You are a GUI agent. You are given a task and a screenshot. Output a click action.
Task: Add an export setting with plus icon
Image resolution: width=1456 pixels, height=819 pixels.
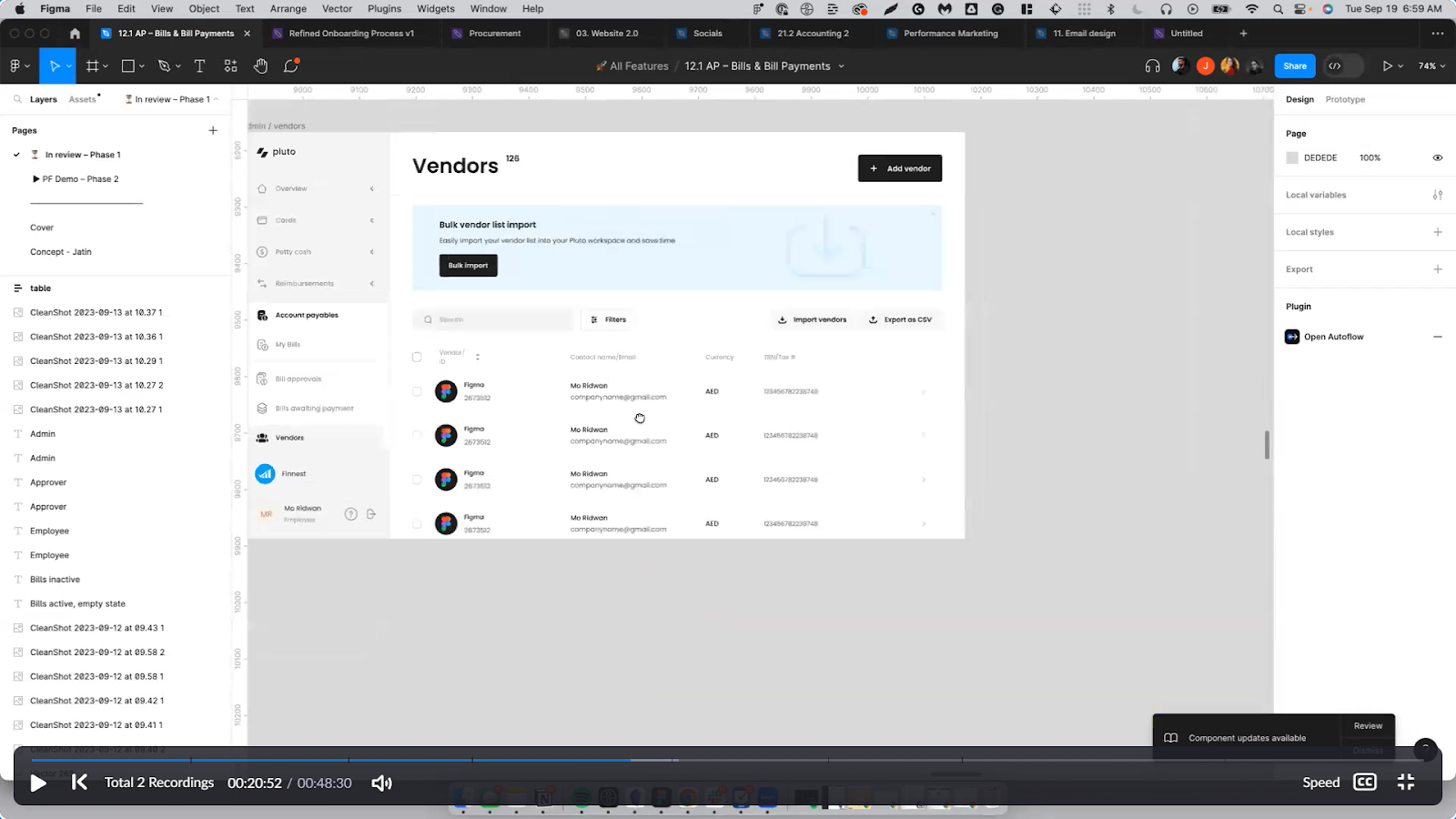pos(1438,269)
